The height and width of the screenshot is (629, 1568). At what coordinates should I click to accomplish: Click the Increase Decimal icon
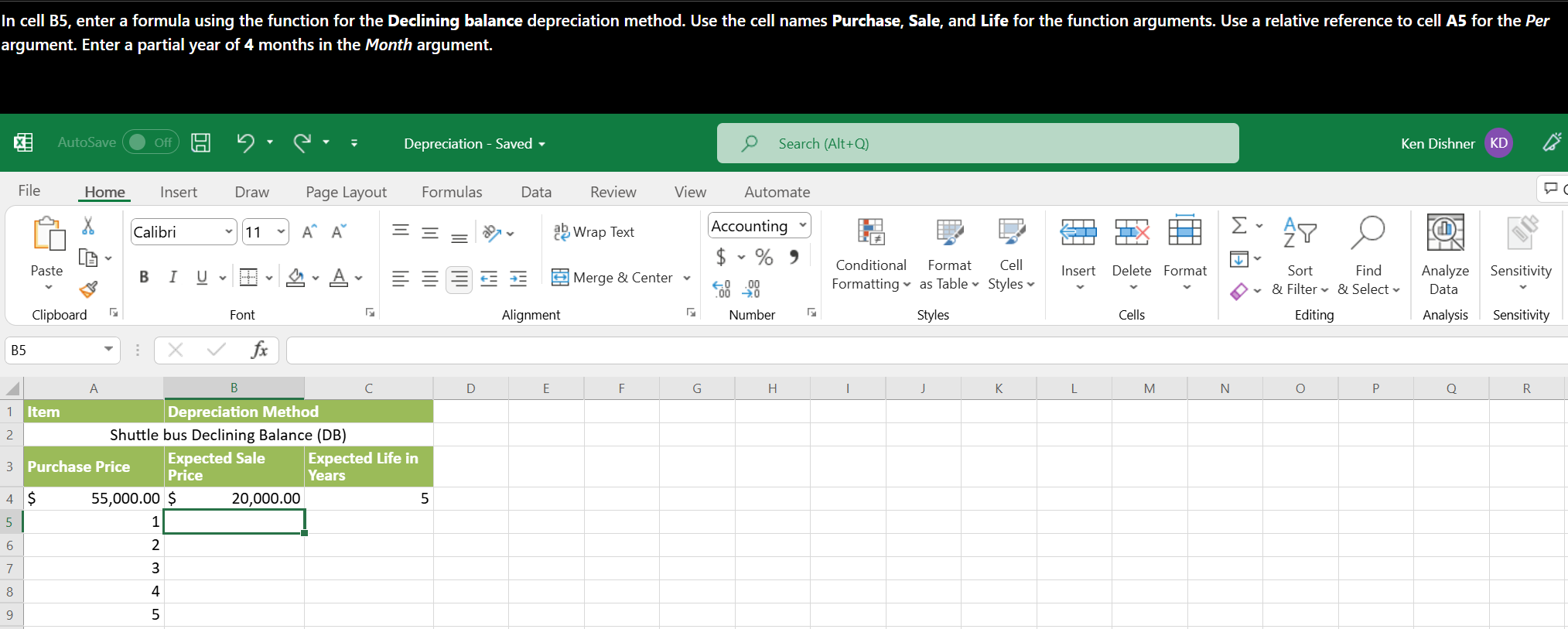point(721,289)
